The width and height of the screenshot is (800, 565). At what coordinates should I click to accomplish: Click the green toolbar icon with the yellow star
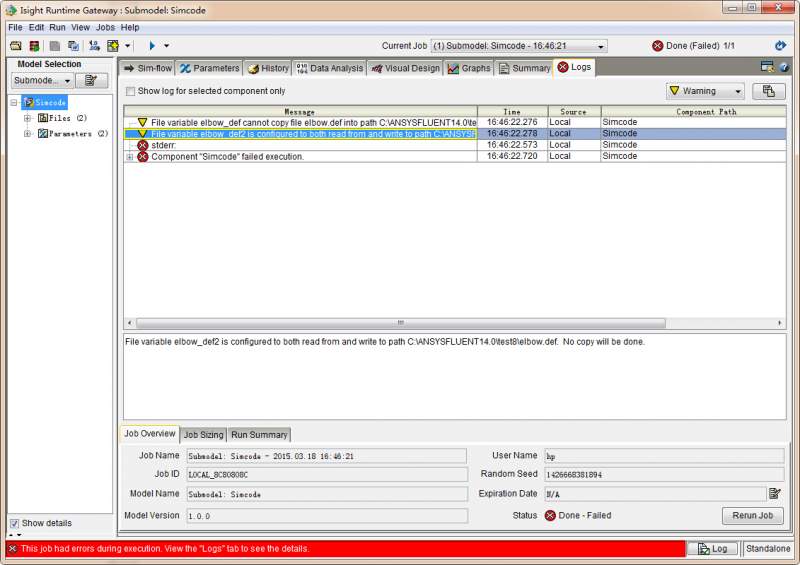point(113,46)
